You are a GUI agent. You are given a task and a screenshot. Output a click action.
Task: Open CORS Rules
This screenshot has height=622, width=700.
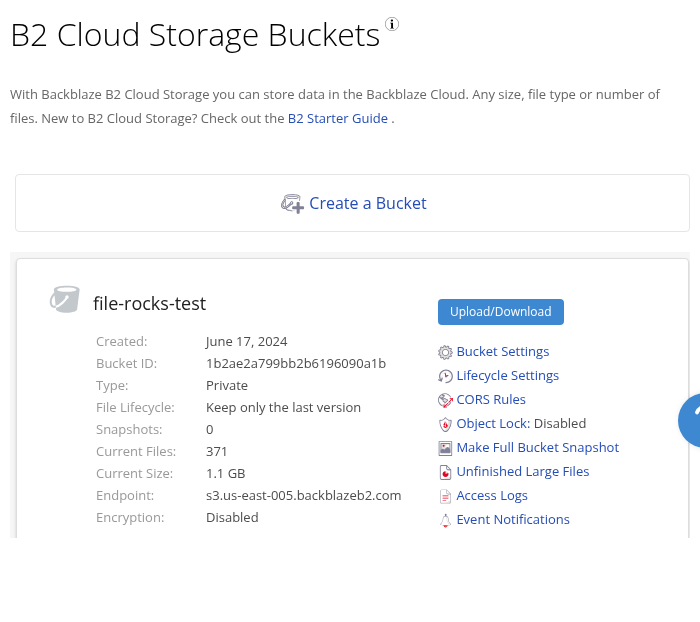(x=491, y=399)
